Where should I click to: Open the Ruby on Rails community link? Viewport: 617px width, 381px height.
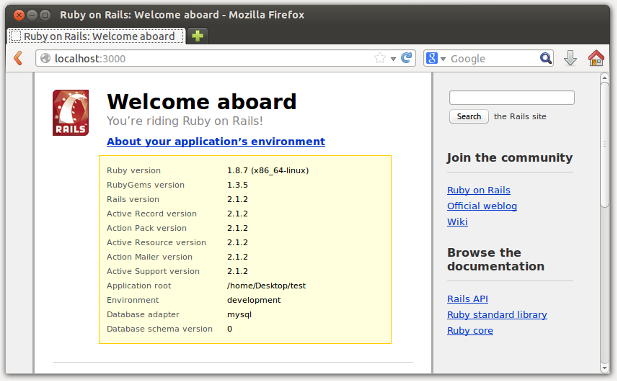(478, 190)
